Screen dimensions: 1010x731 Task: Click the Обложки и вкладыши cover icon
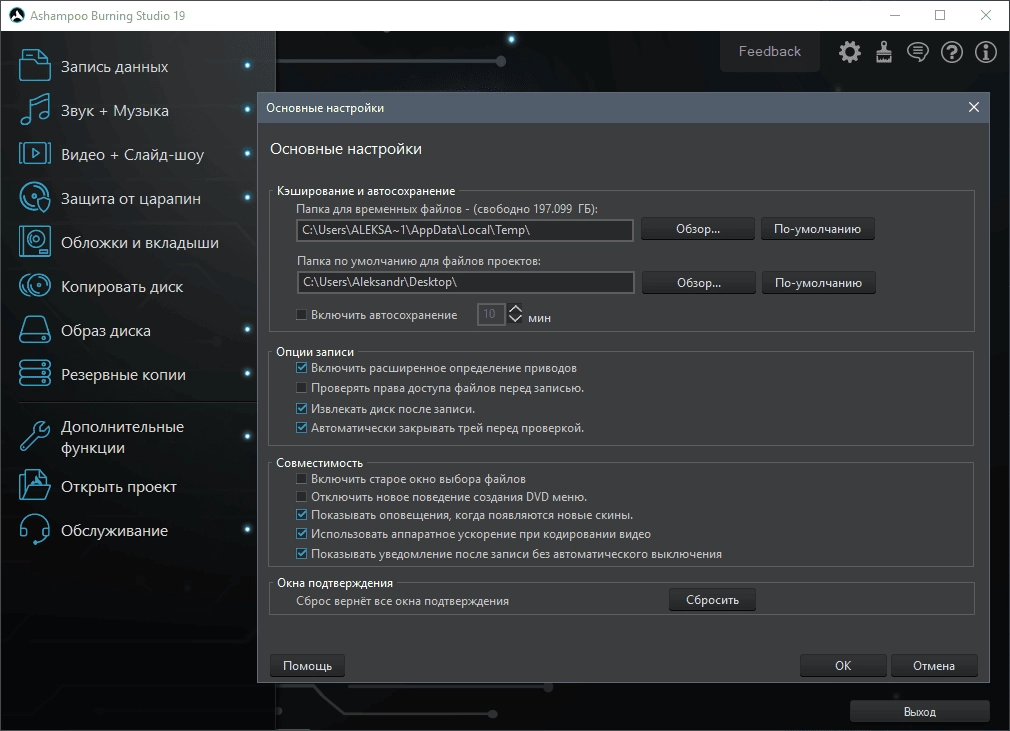pyautogui.click(x=35, y=242)
